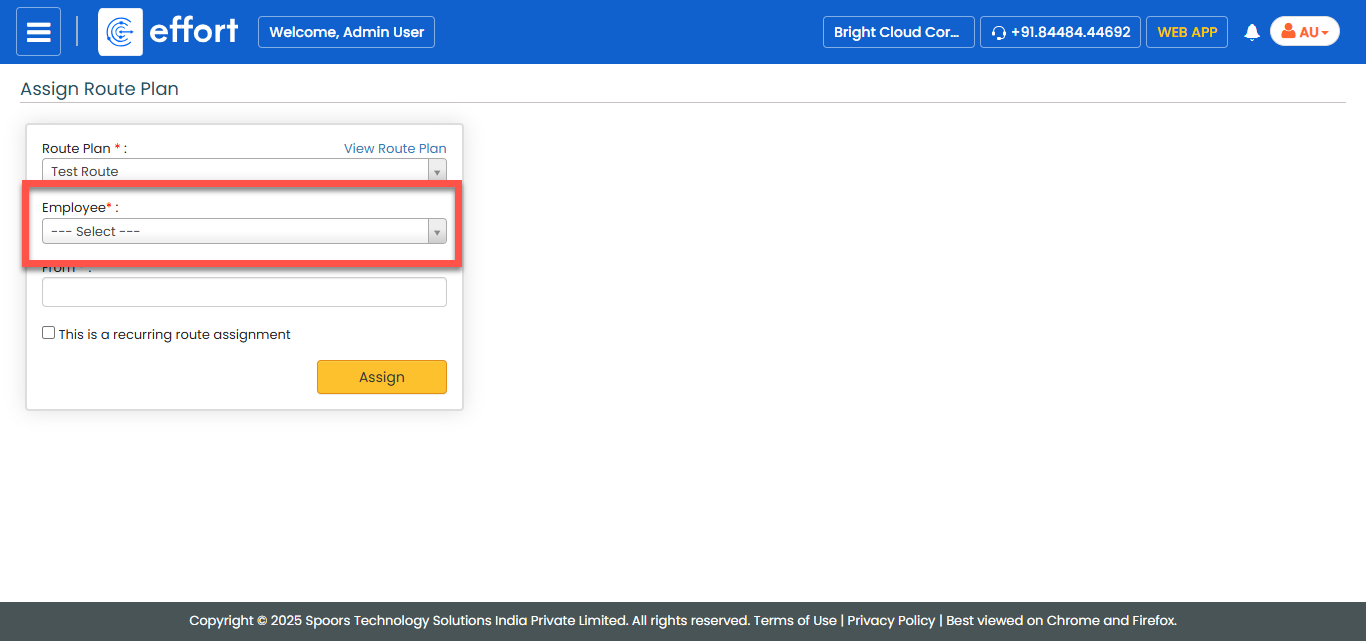
Task: Open the WEB APP button
Action: click(x=1186, y=32)
